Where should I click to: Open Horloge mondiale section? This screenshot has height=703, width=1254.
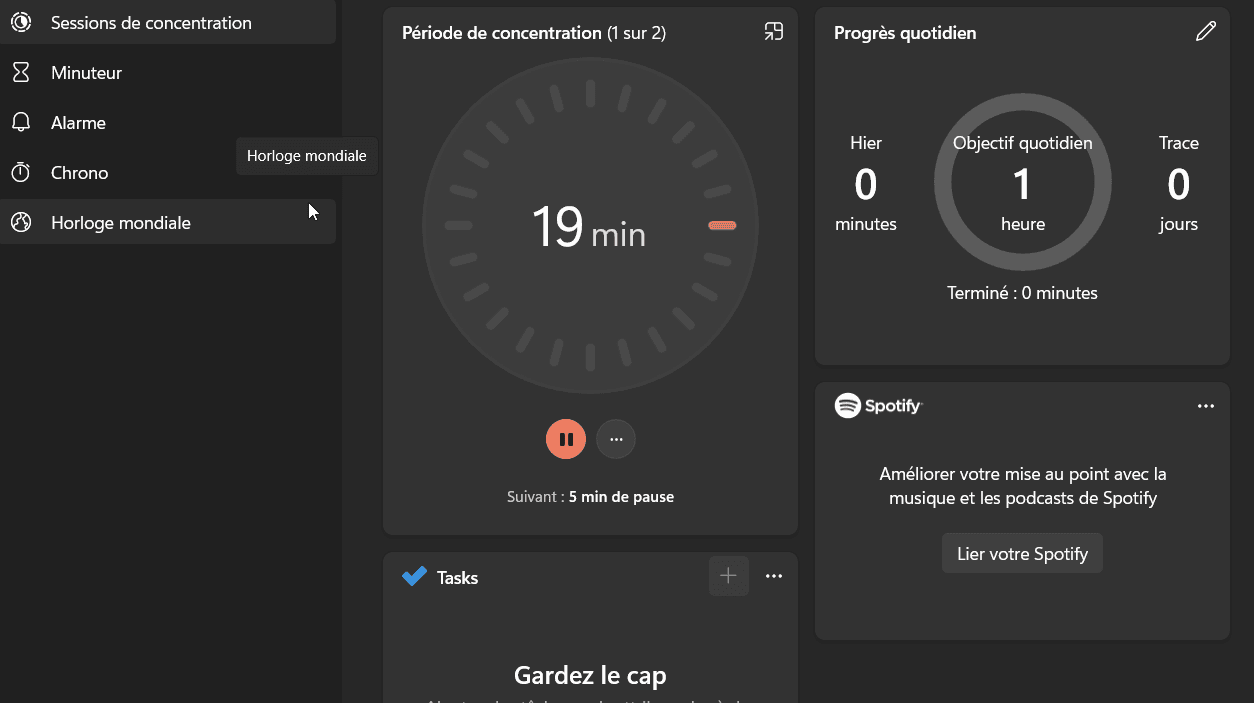pos(168,222)
